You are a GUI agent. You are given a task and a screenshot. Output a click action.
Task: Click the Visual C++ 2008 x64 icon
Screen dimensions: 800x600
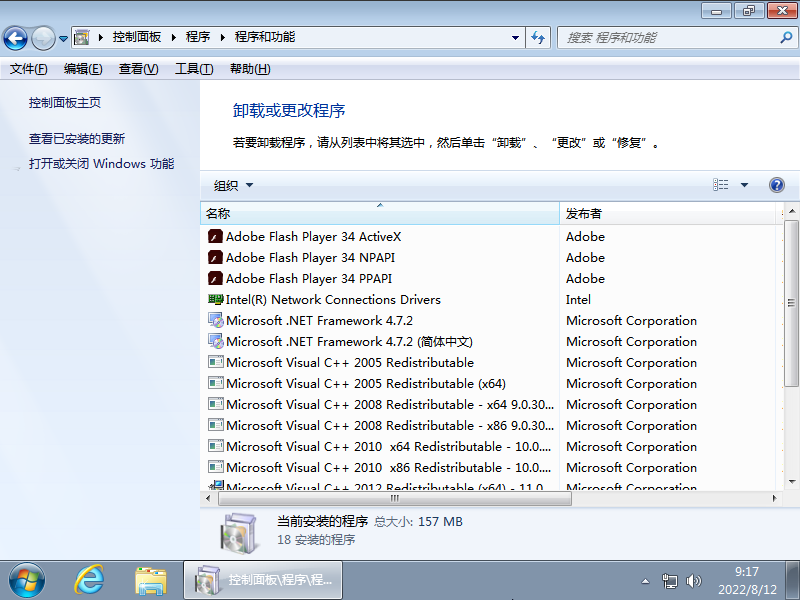(216, 404)
